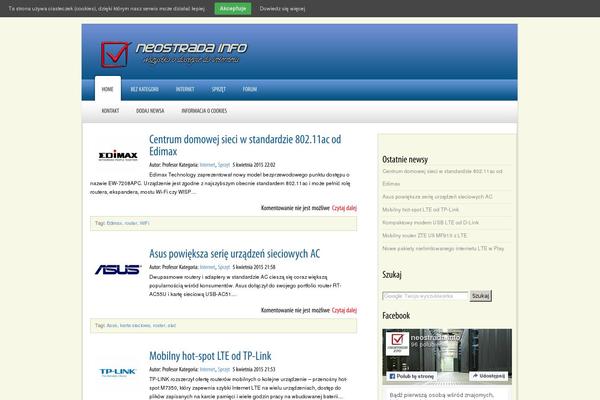Open the BEZ KATEGORII menu item
600x400 pixels.
click(x=144, y=89)
